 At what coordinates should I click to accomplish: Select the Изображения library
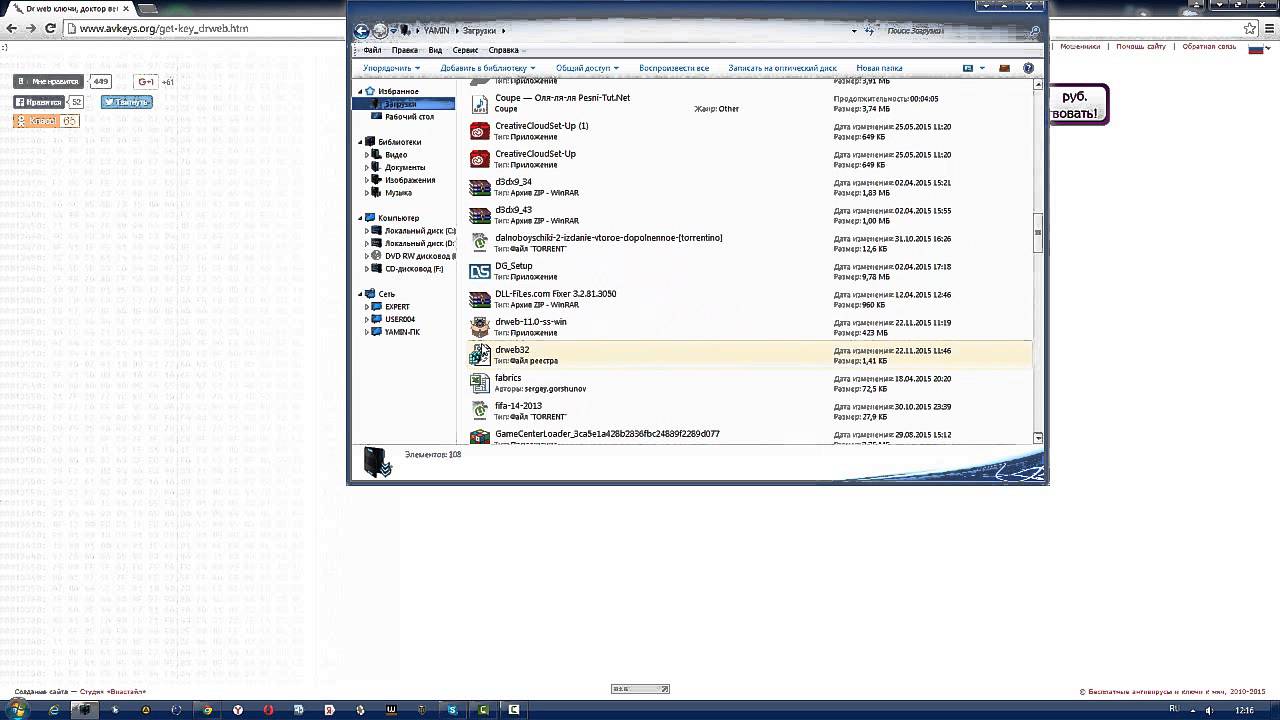(410, 180)
